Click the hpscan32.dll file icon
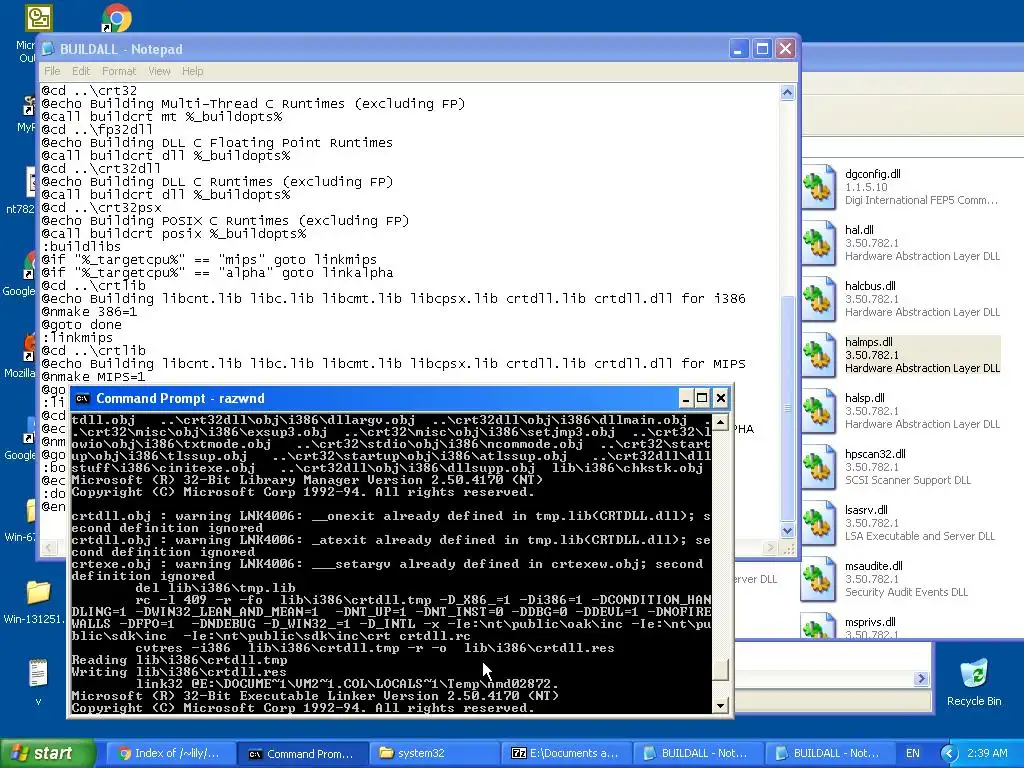This screenshot has height=768, width=1024. 818,468
